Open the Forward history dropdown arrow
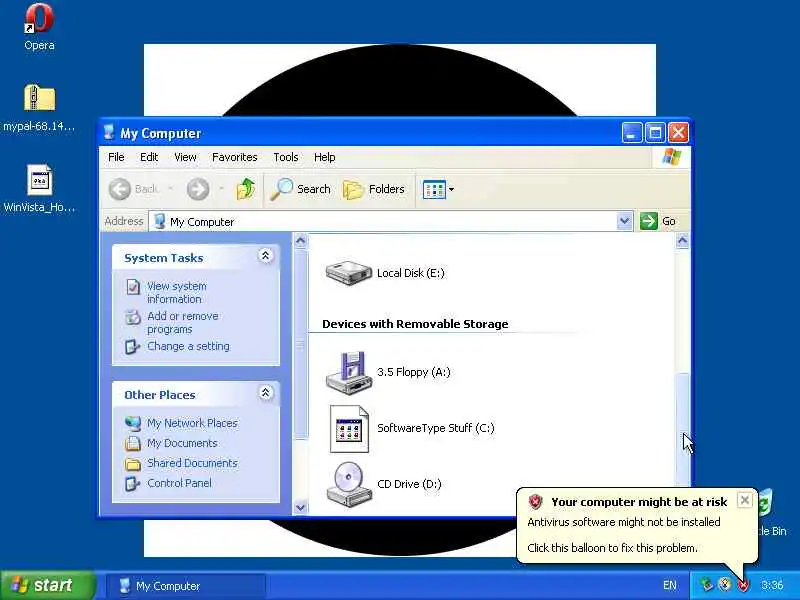This screenshot has width=800, height=600. [x=221, y=189]
